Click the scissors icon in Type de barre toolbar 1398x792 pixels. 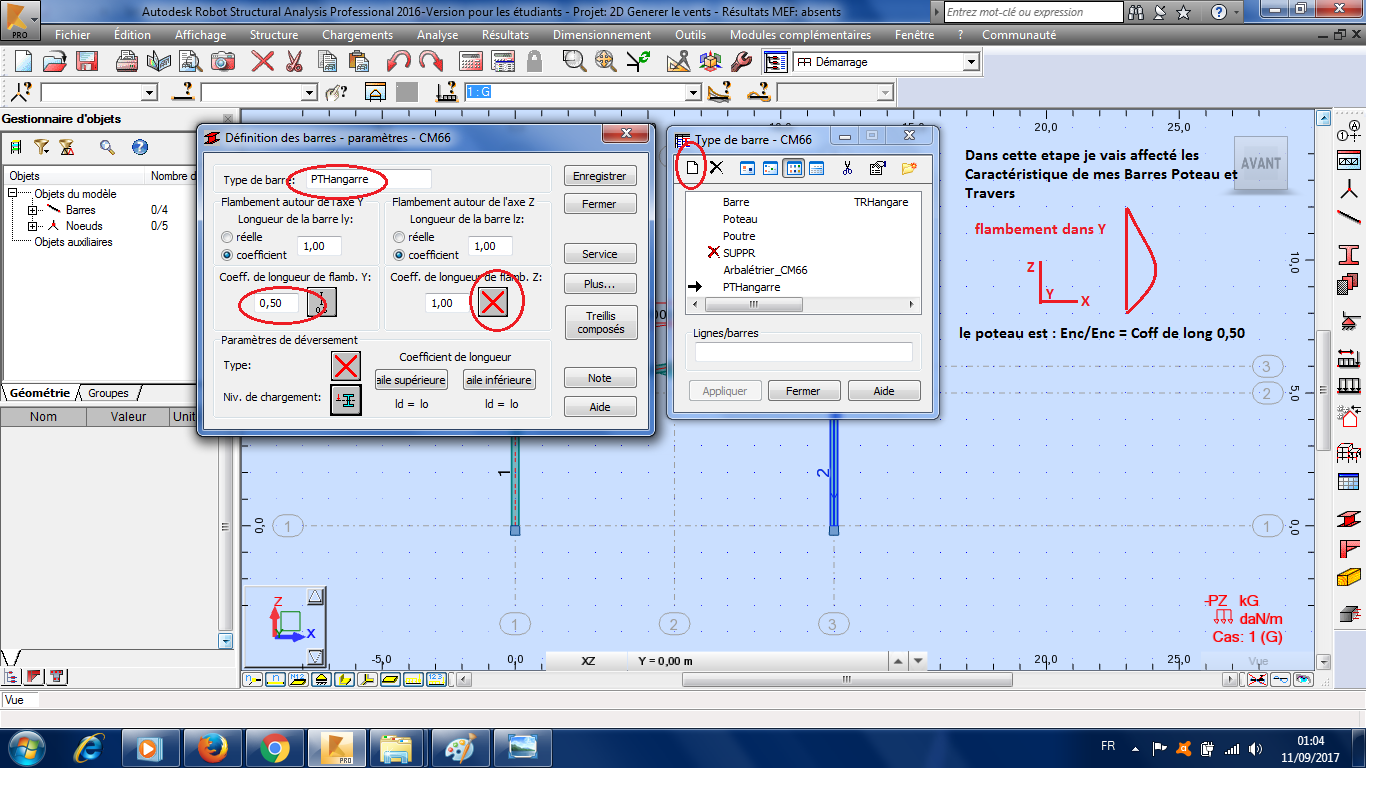coord(847,168)
